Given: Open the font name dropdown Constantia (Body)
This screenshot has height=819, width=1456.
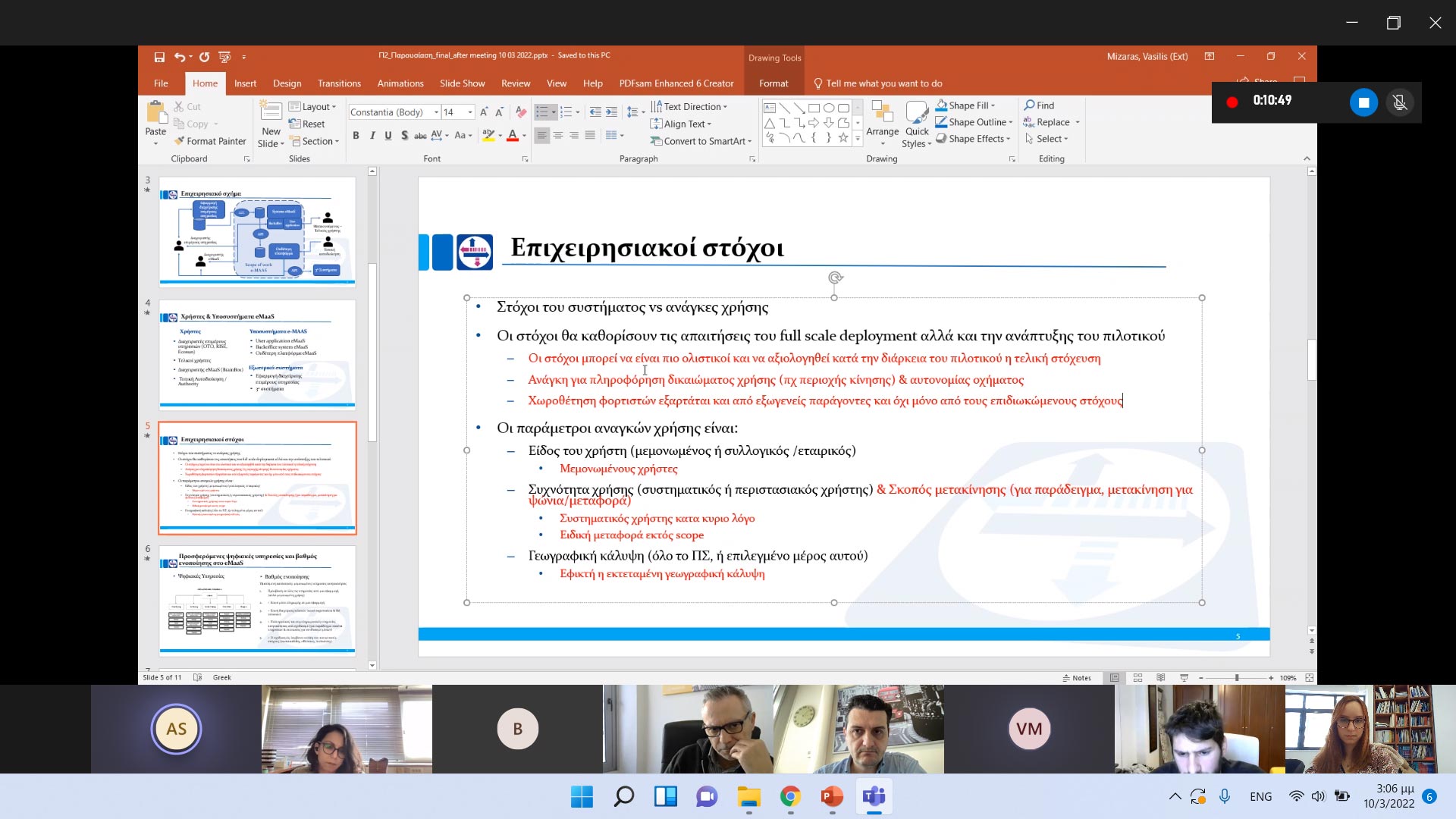Looking at the screenshot, I should tap(436, 112).
